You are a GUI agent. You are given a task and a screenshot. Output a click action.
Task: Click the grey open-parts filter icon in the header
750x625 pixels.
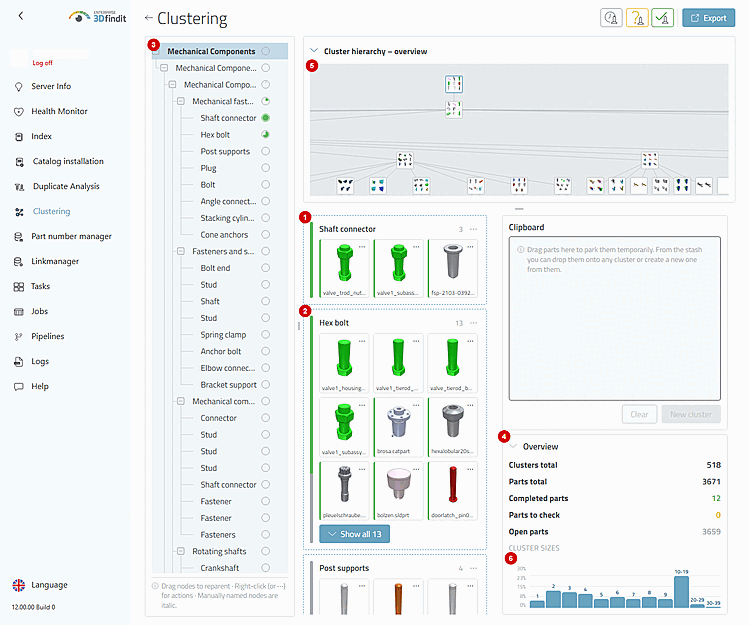611,18
